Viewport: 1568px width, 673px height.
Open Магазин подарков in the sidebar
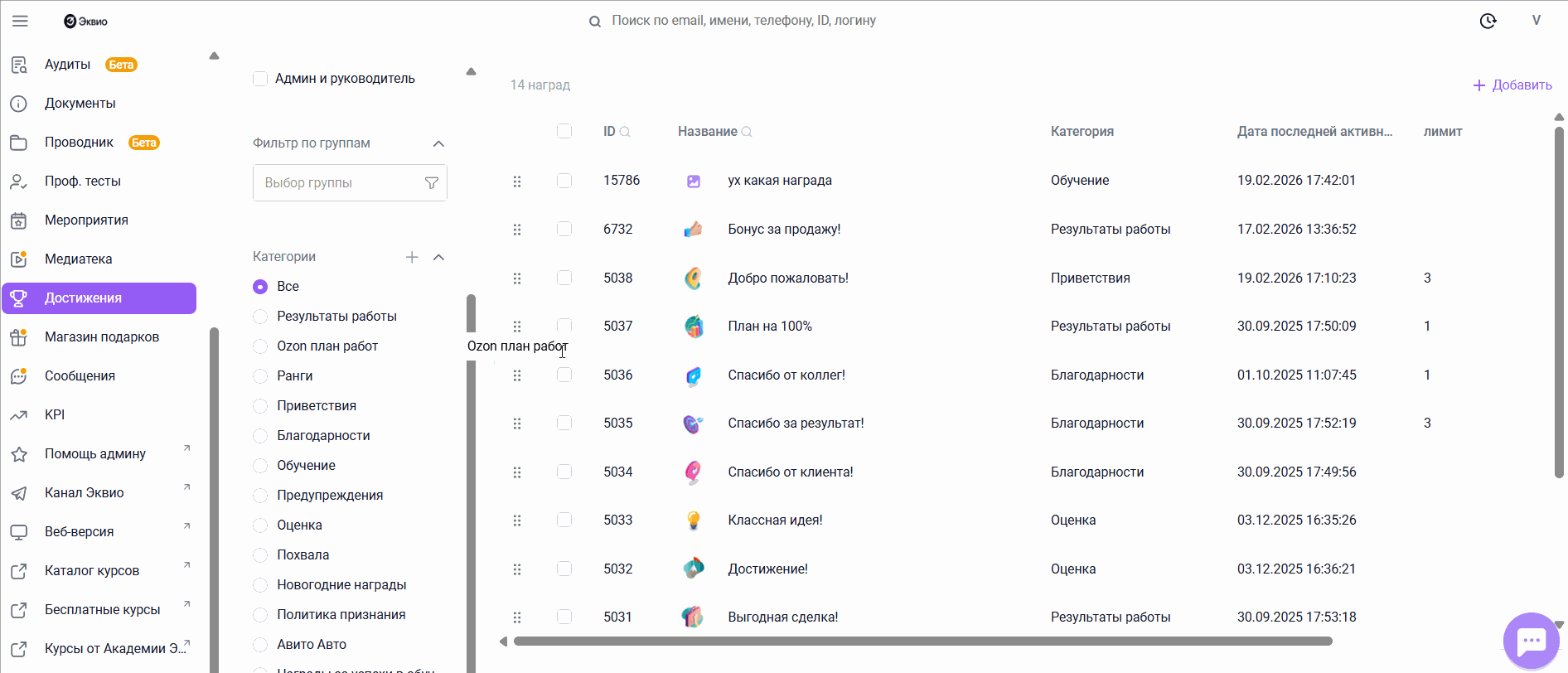pos(101,337)
